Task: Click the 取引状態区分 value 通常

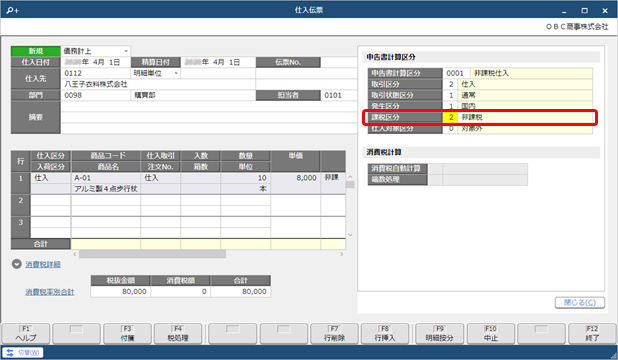Action: coord(525,95)
